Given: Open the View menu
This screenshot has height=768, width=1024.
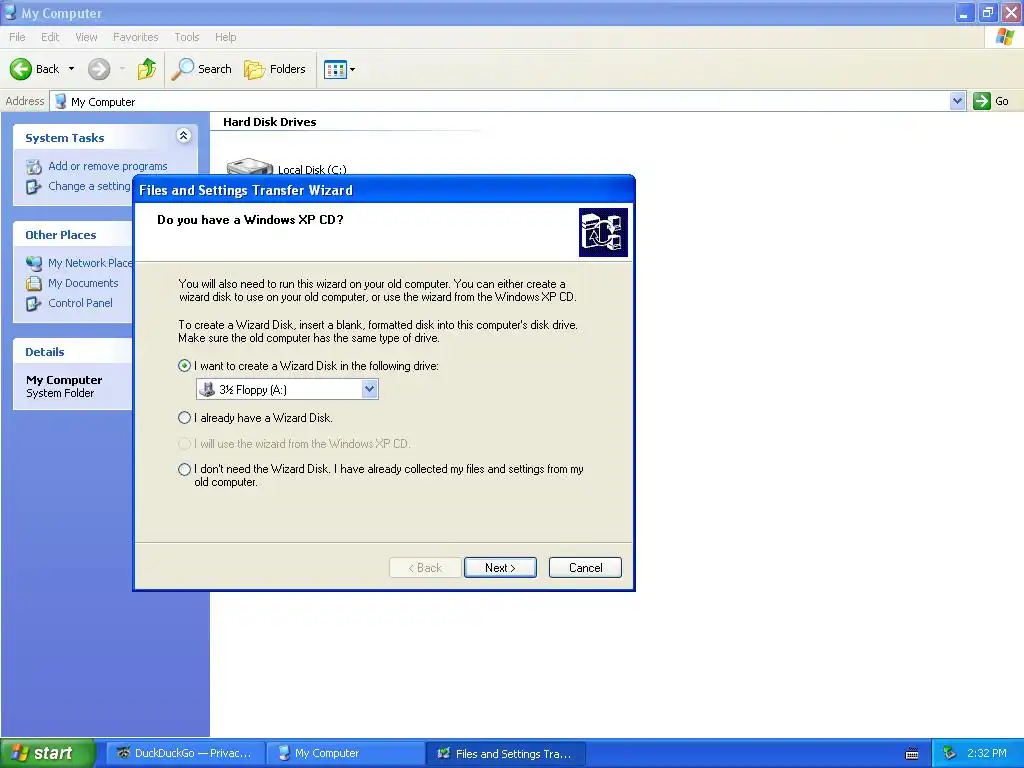Looking at the screenshot, I should point(86,37).
